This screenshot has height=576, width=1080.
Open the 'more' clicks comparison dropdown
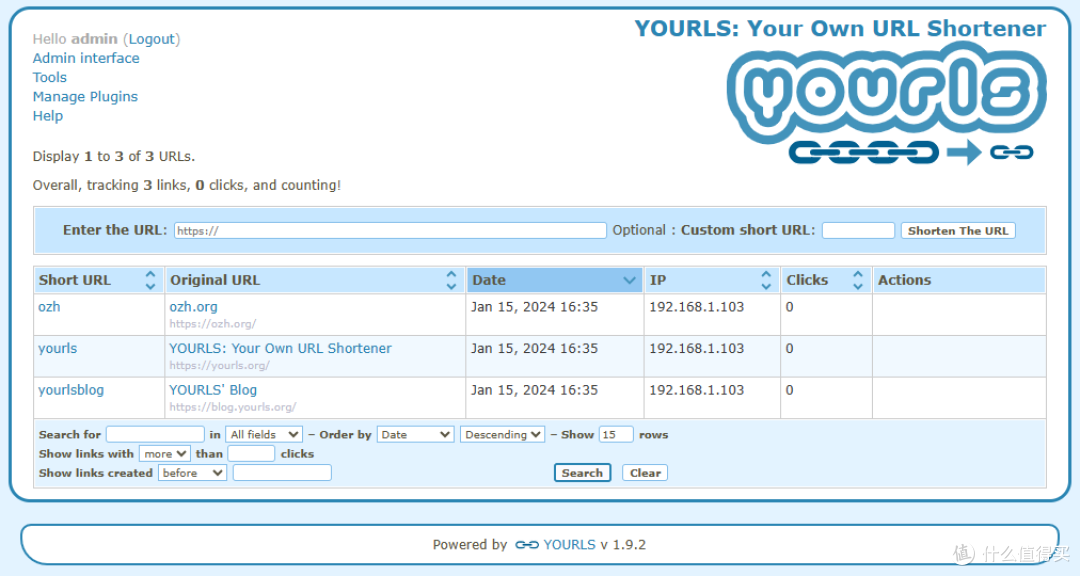[164, 454]
